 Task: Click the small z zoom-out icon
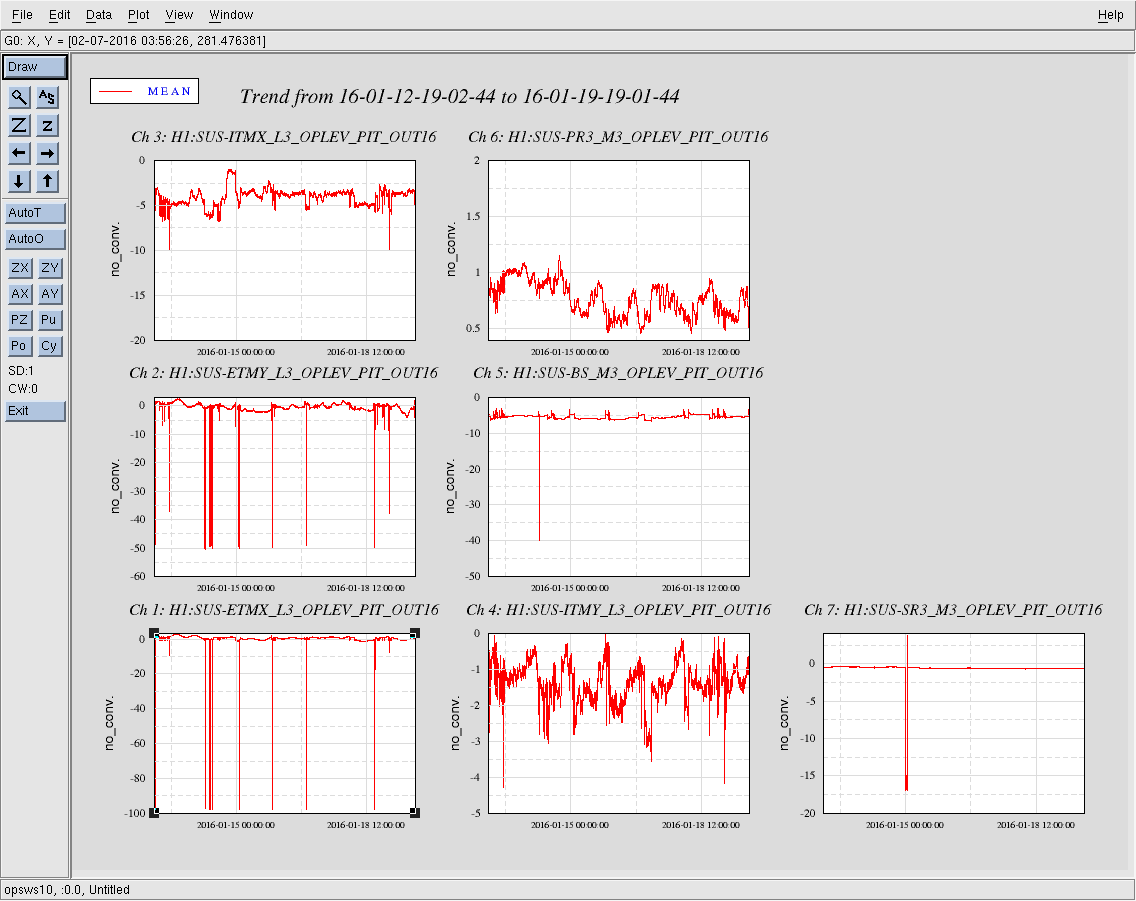[48, 125]
